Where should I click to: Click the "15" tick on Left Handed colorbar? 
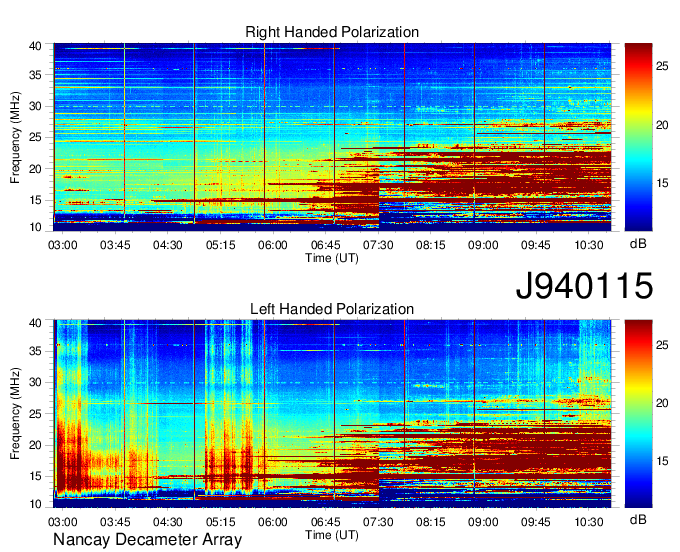(662, 461)
